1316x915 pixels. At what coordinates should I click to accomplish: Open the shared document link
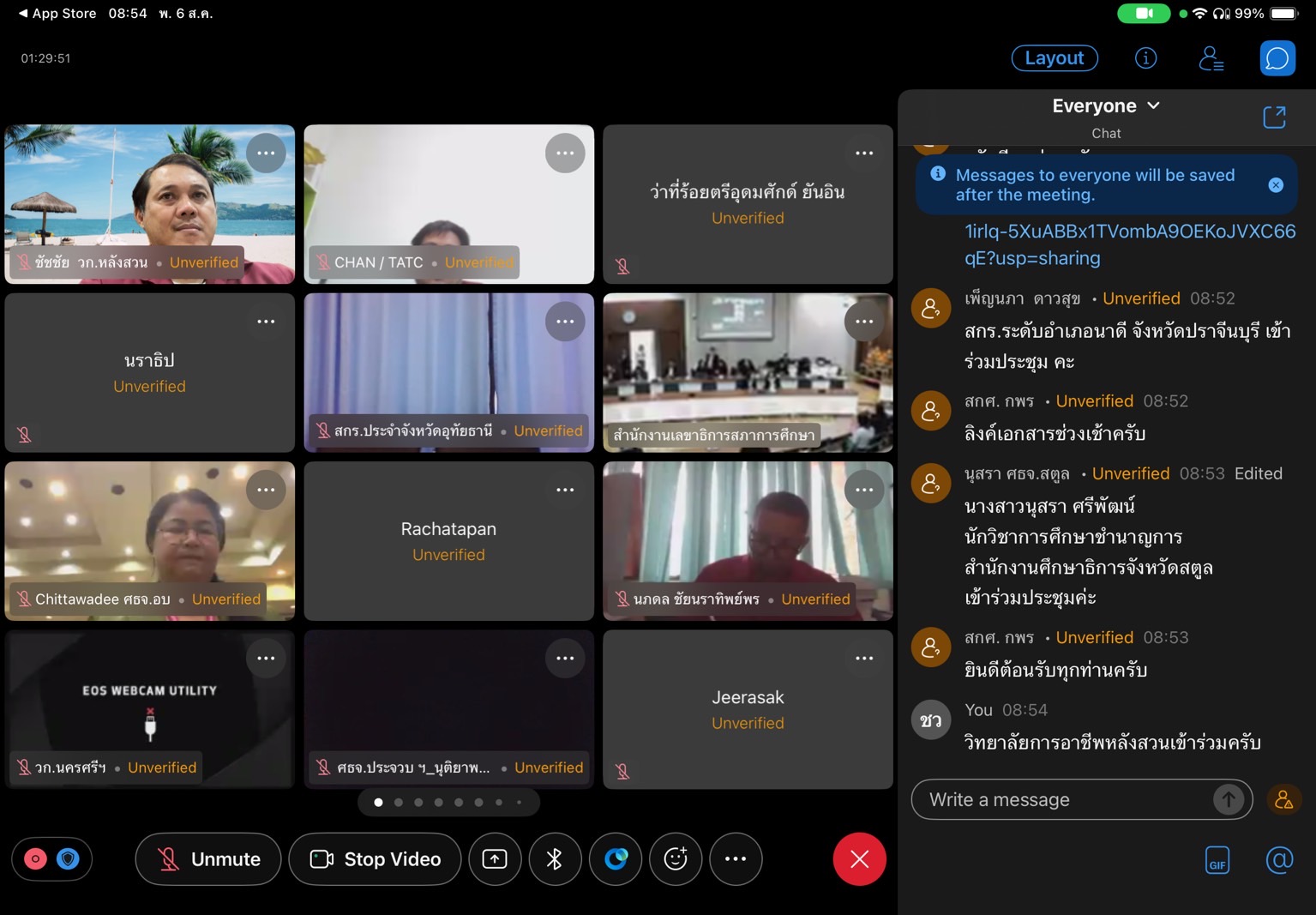(x=1130, y=244)
